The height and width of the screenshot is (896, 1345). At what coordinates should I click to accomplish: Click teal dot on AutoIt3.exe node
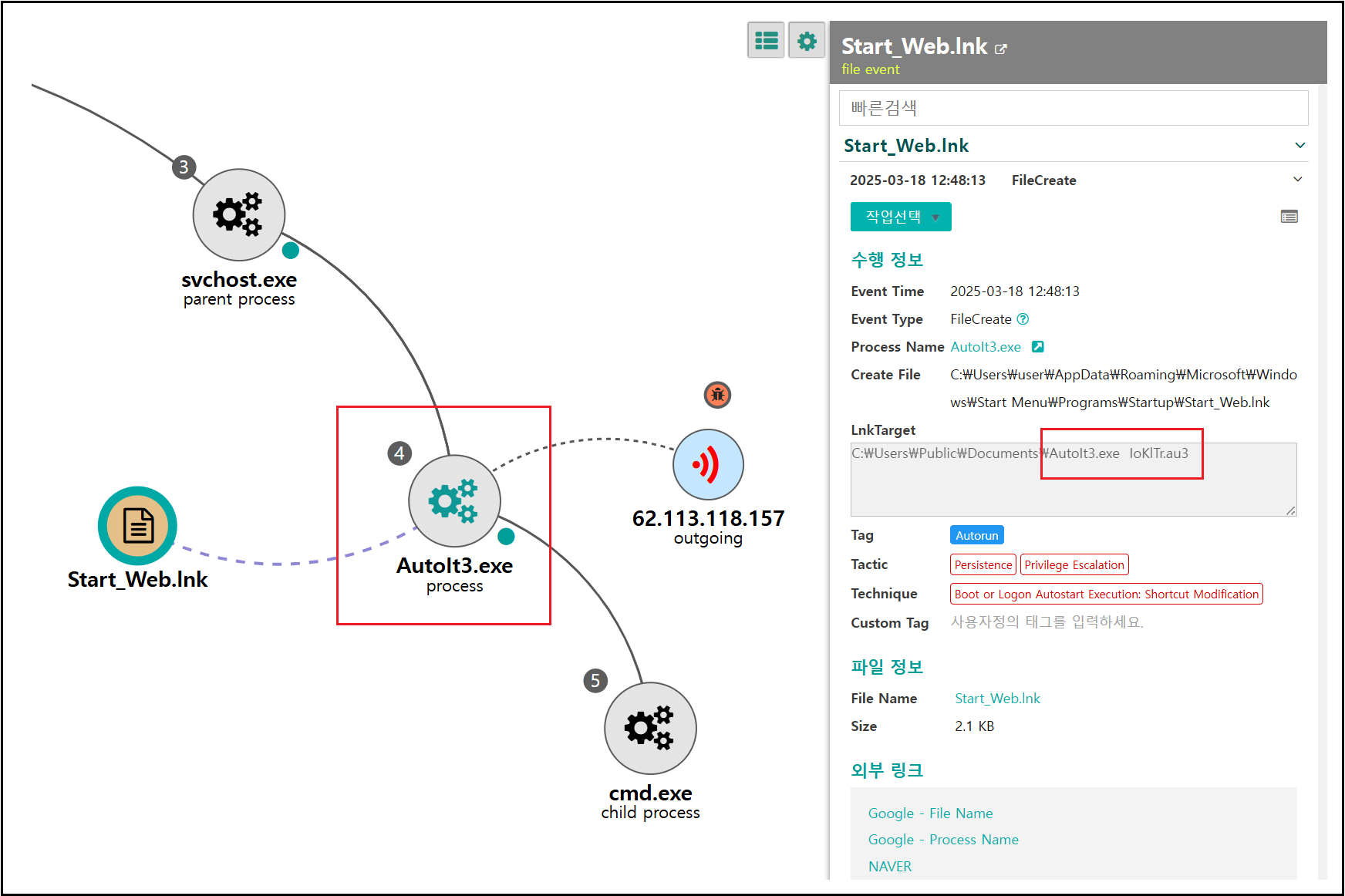506,536
